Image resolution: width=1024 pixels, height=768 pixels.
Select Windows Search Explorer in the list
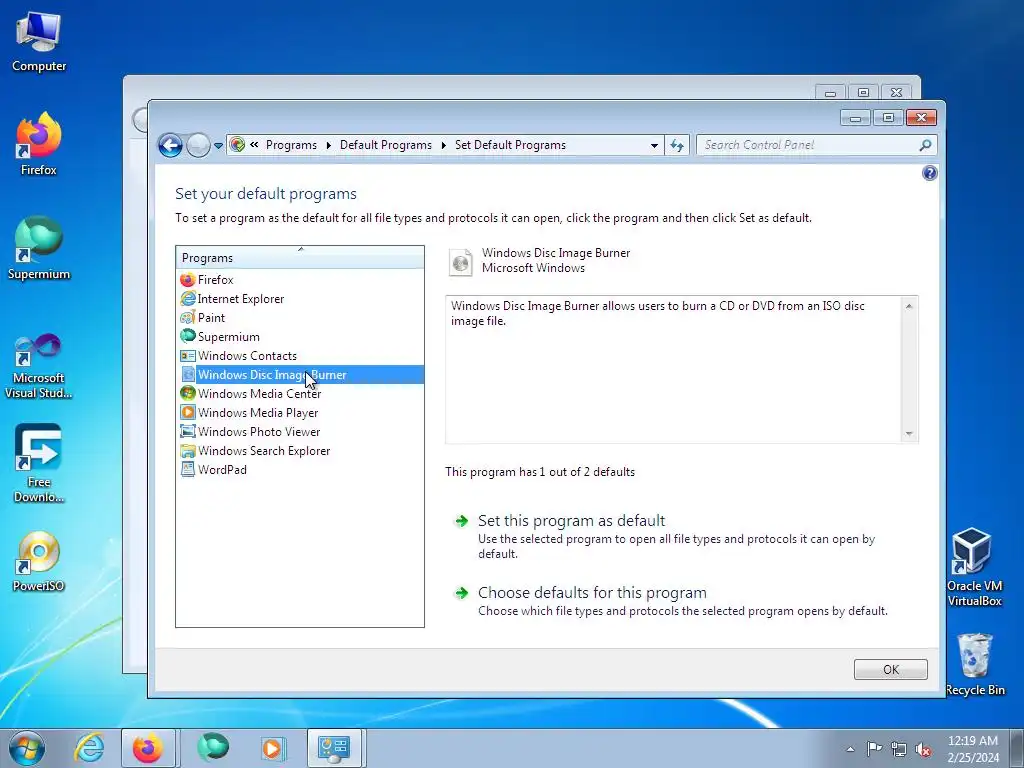pyautogui.click(x=255, y=451)
